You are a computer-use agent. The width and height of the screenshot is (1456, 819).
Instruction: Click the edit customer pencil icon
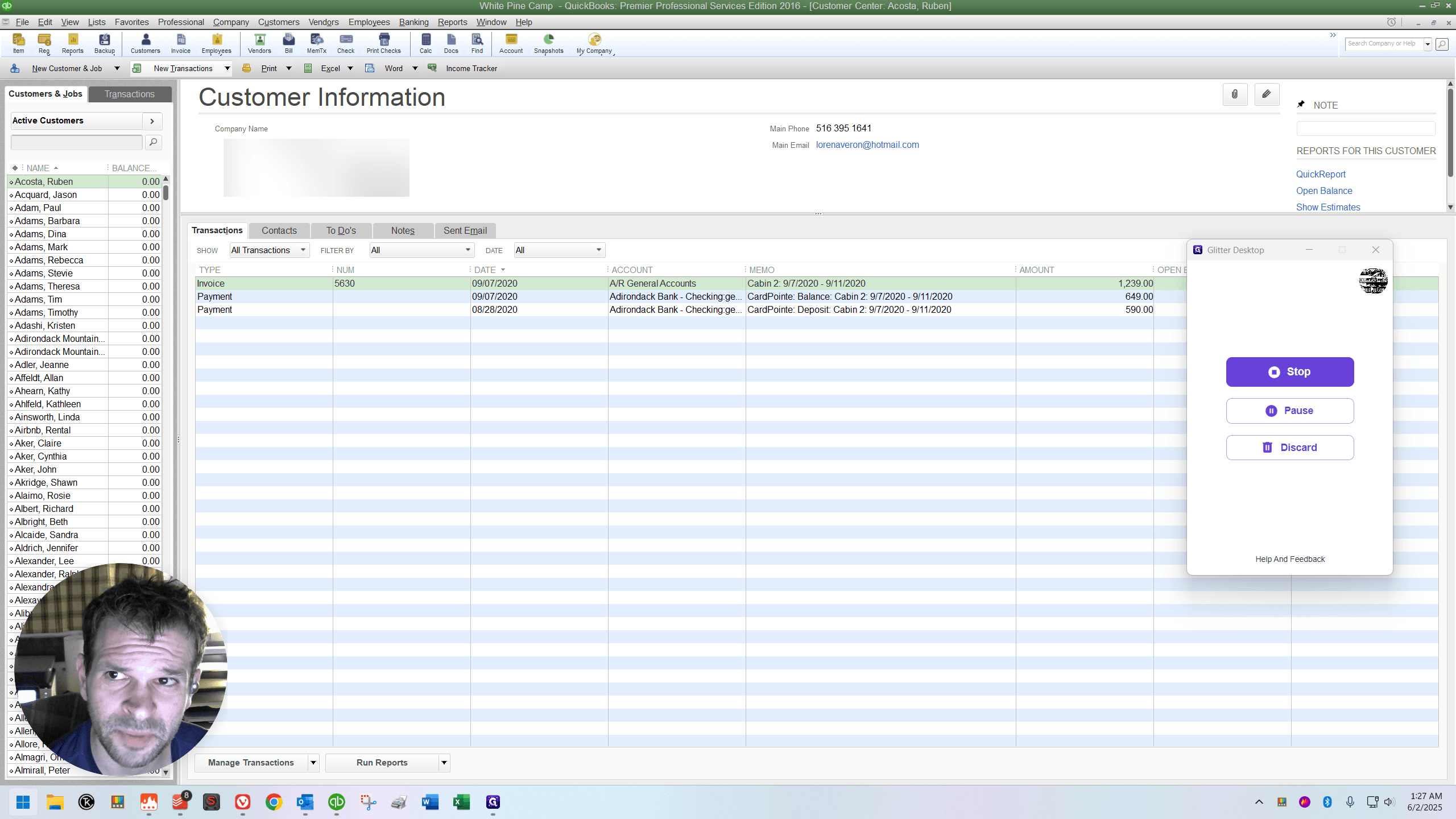tap(1267, 94)
